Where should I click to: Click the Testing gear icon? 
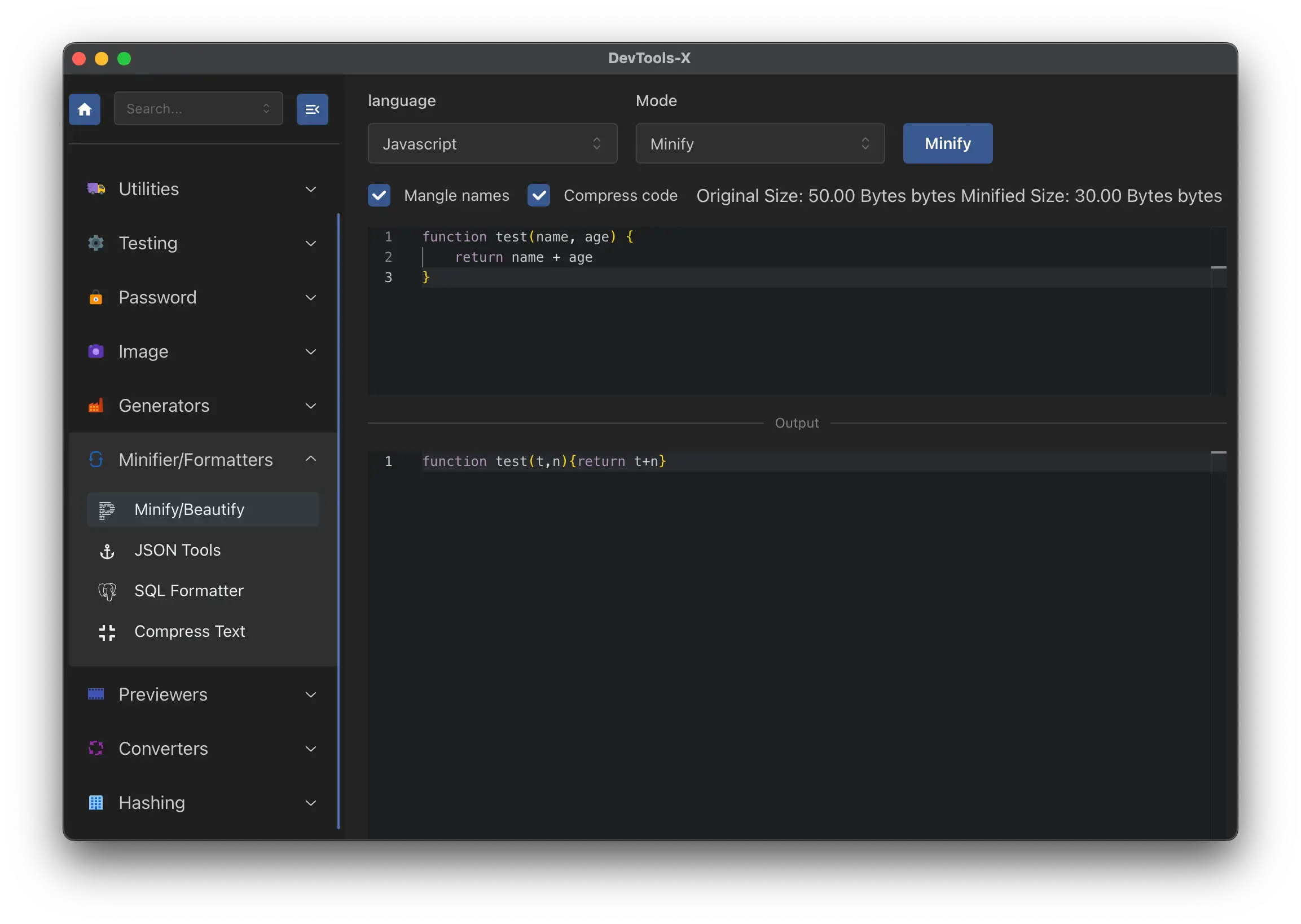tap(95, 243)
